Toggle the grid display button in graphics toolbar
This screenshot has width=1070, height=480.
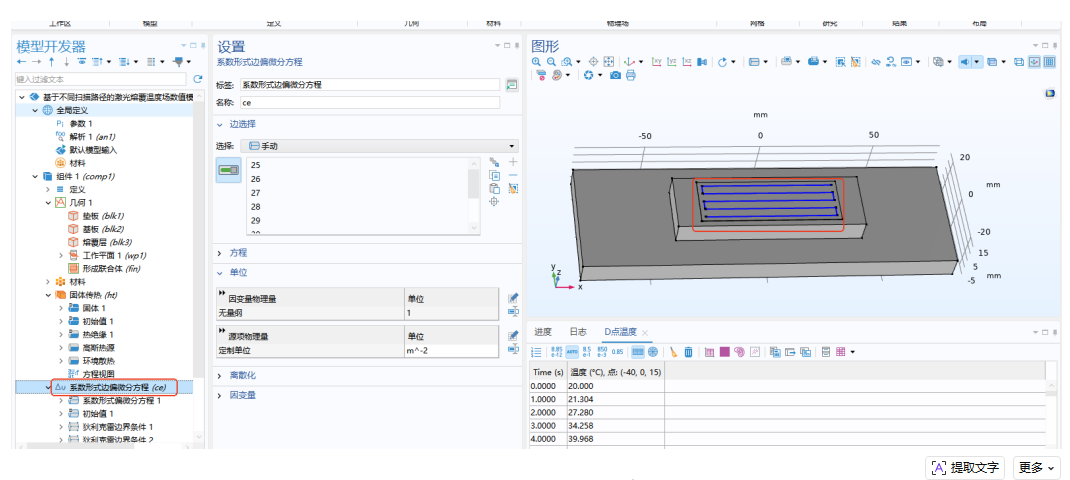pyautogui.click(x=1048, y=61)
